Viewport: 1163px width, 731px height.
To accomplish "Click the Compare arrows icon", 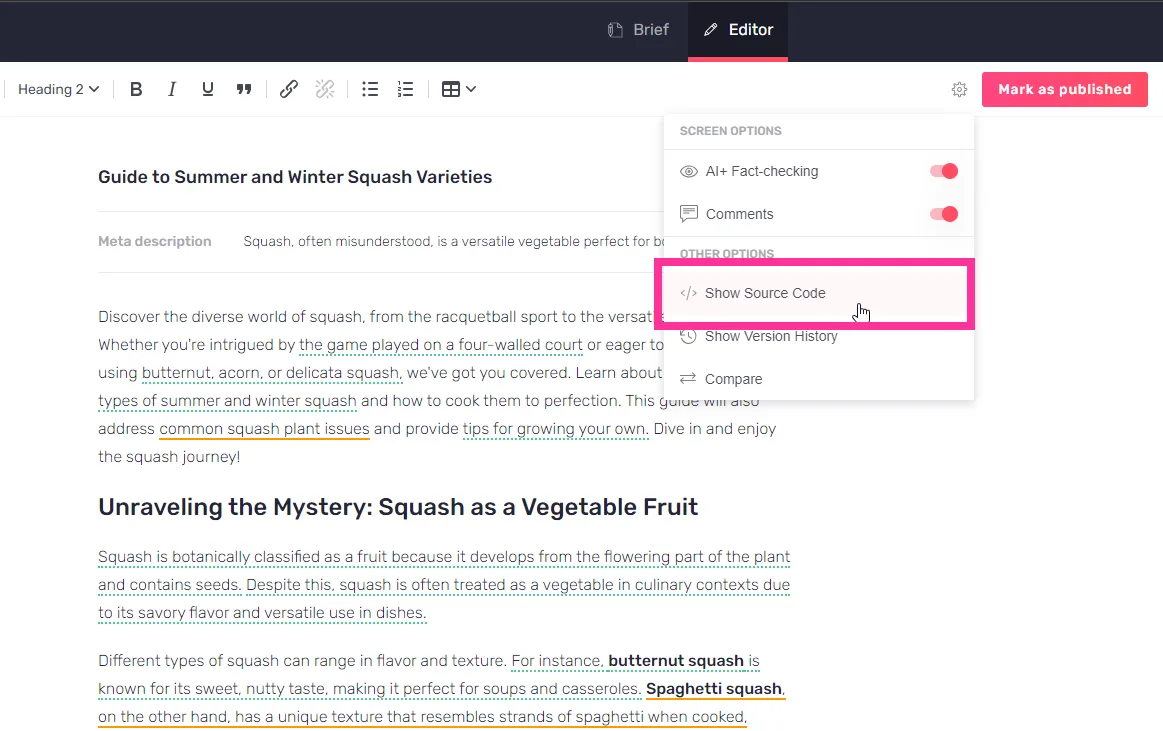I will click(688, 379).
